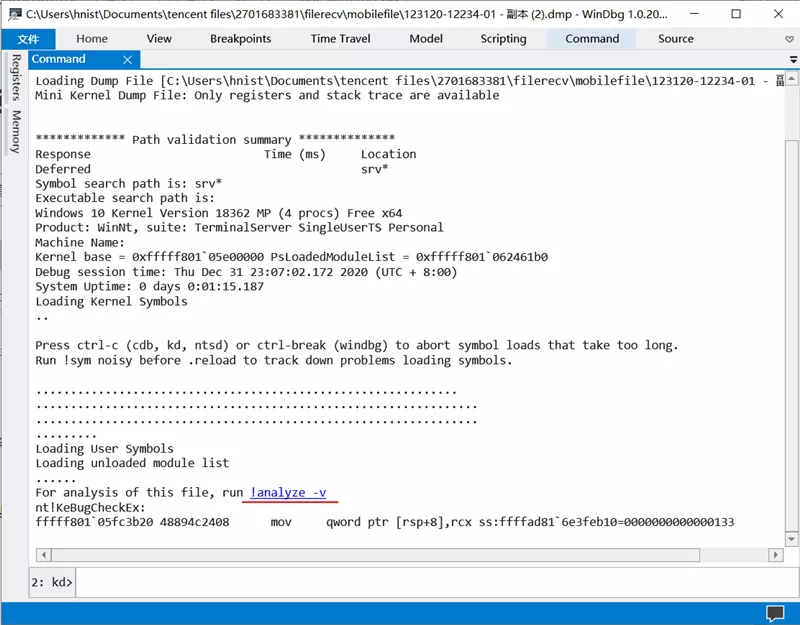This screenshot has width=800, height=625.
Task: Click the 'Press ctrl-c (cdb, kd, ntsd)' line
Action: [x=357, y=345]
